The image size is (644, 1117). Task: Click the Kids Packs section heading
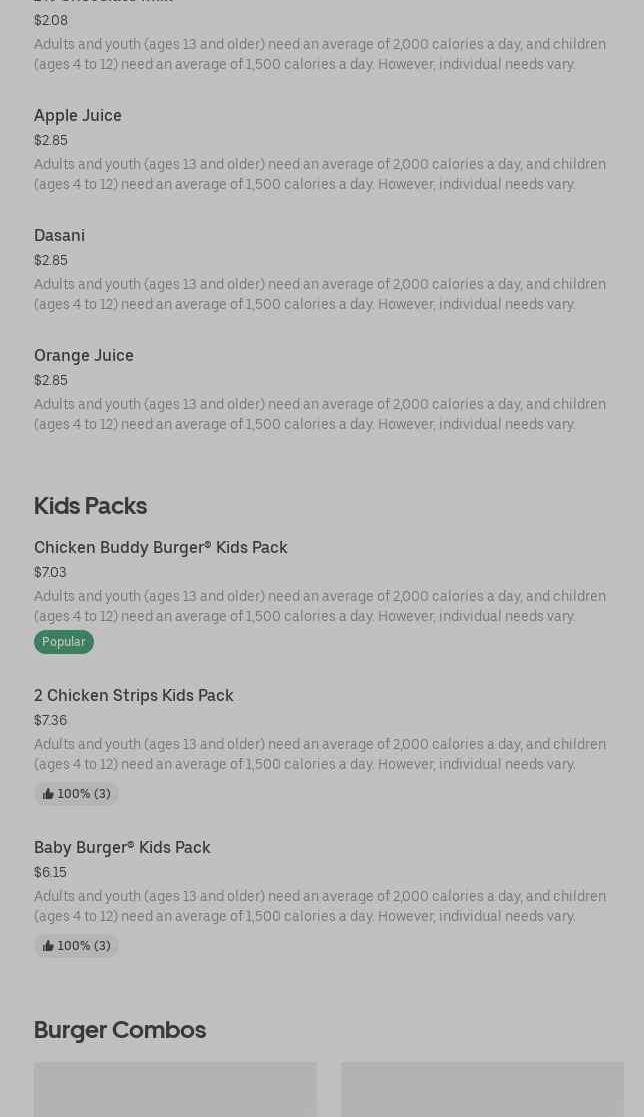[90, 506]
